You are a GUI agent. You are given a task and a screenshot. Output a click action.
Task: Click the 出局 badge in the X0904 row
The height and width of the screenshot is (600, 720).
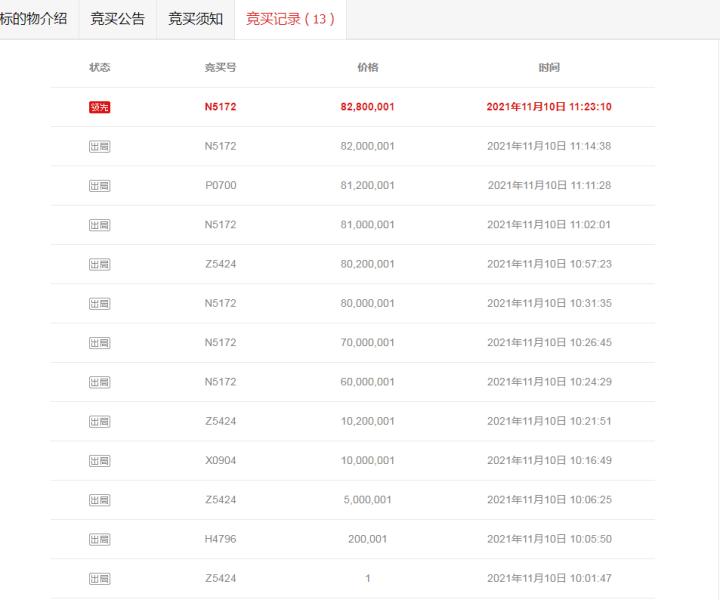[x=100, y=461]
